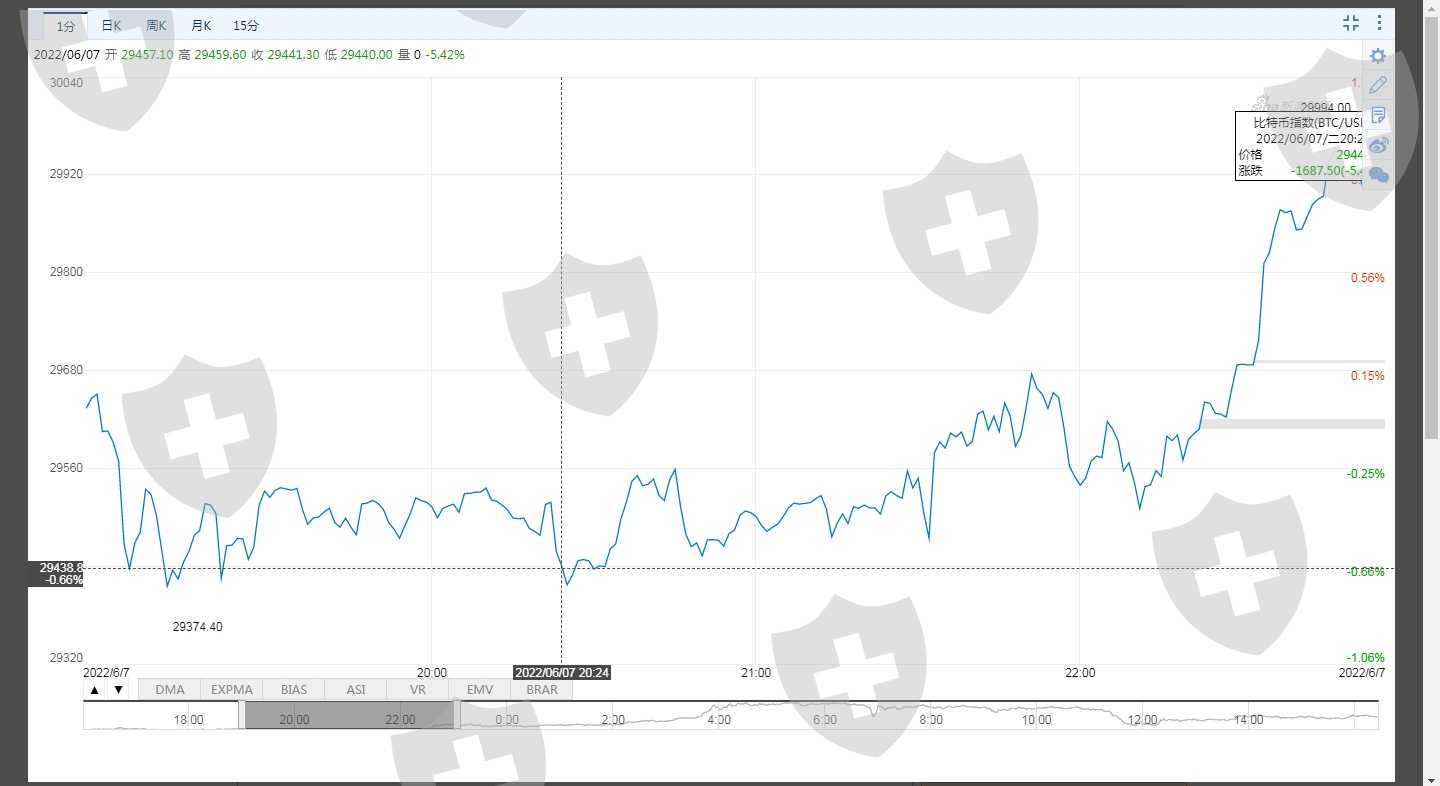Click the 14:00 point in overview timeline
The width and height of the screenshot is (1440, 786).
pyautogui.click(x=1249, y=720)
